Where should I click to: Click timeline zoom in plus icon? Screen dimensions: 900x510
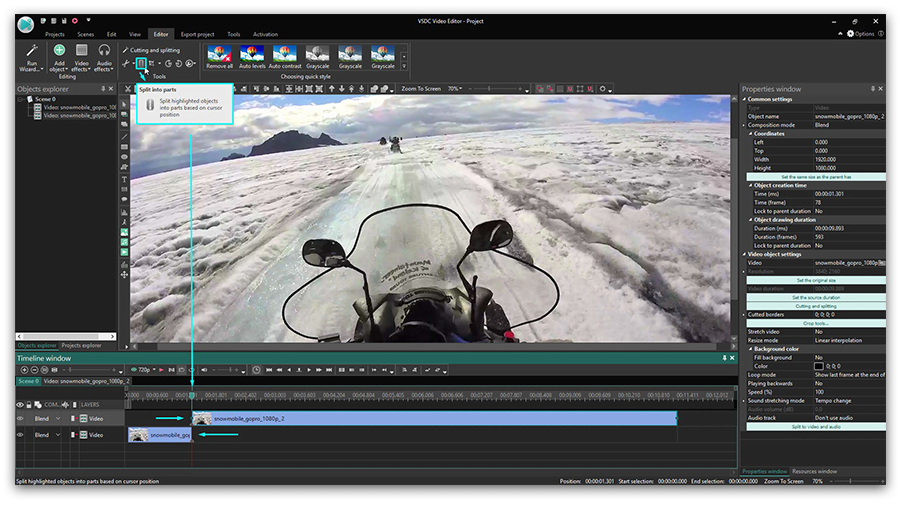[x=24, y=370]
